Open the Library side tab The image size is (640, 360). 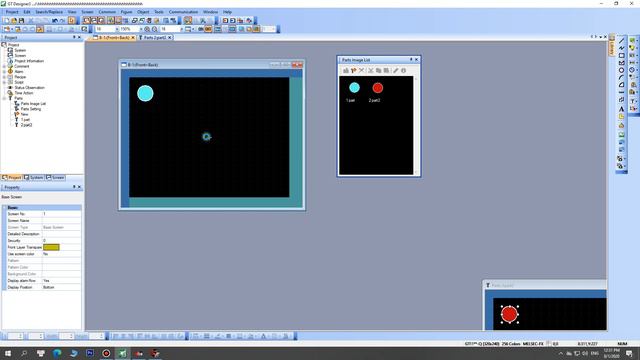tap(612, 46)
